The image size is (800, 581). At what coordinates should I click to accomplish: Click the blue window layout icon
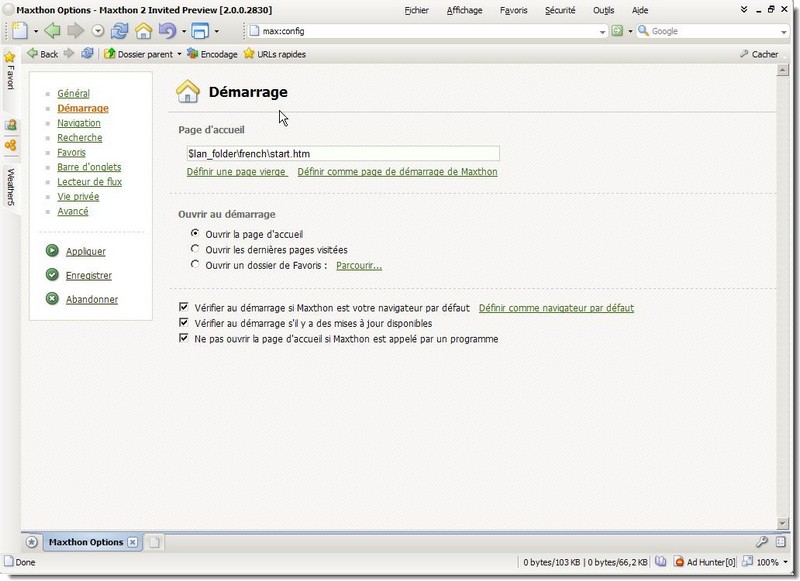(x=200, y=31)
